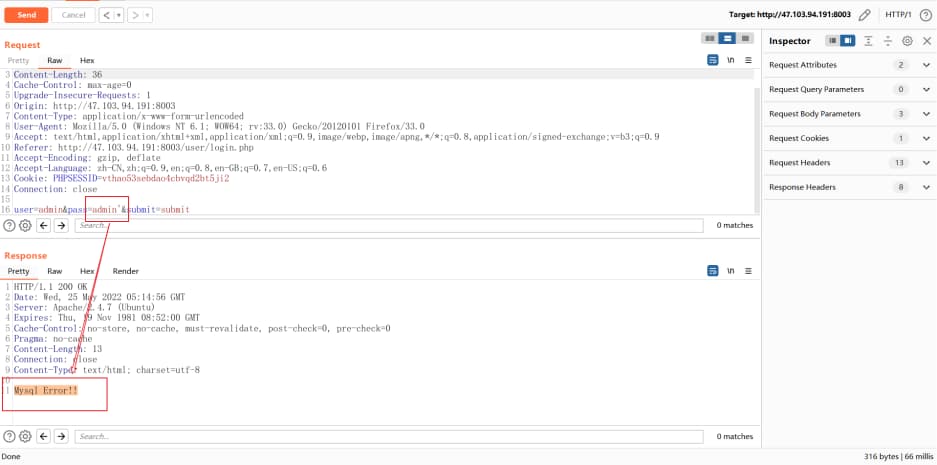Click the 'Server: Apache' response line
Screen dimensions: 937x465
pyautogui.click(x=84, y=307)
